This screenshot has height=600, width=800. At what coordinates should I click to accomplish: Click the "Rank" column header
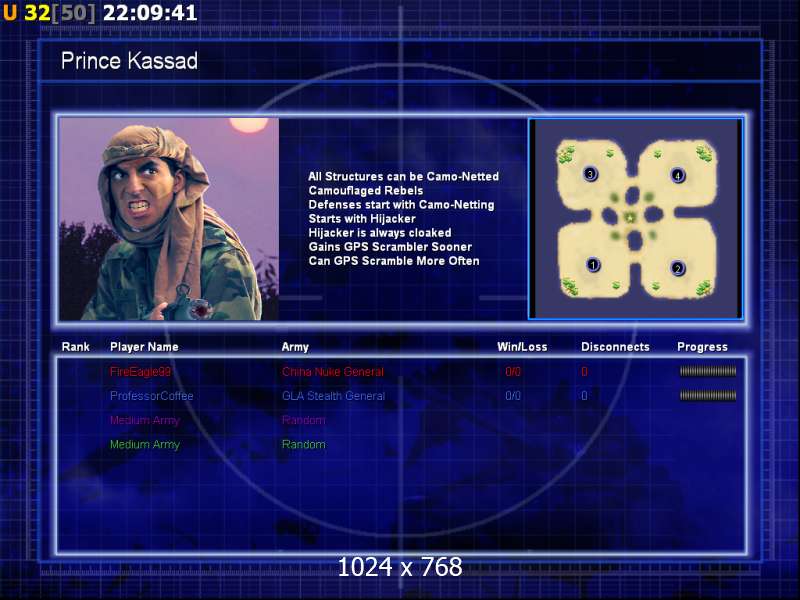[76, 347]
